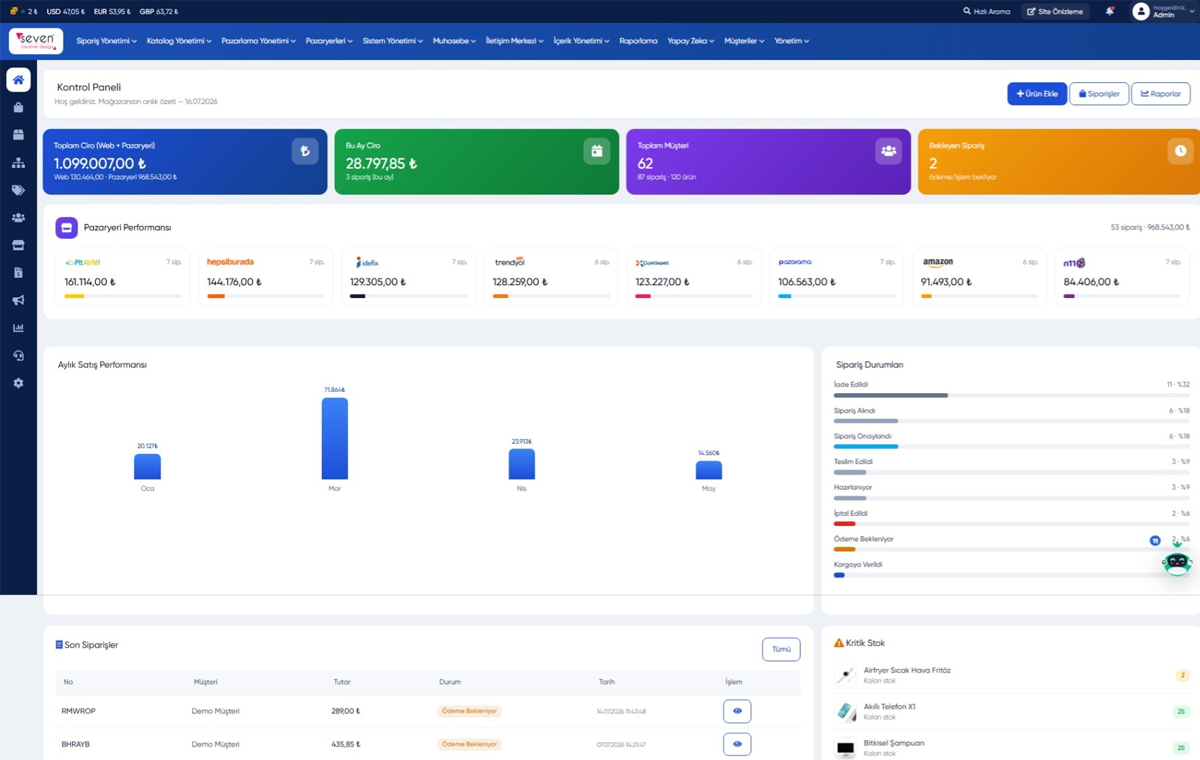Open the hepsiburada marketplace card
Image resolution: width=1200 pixels, height=760 pixels.
tap(265, 277)
